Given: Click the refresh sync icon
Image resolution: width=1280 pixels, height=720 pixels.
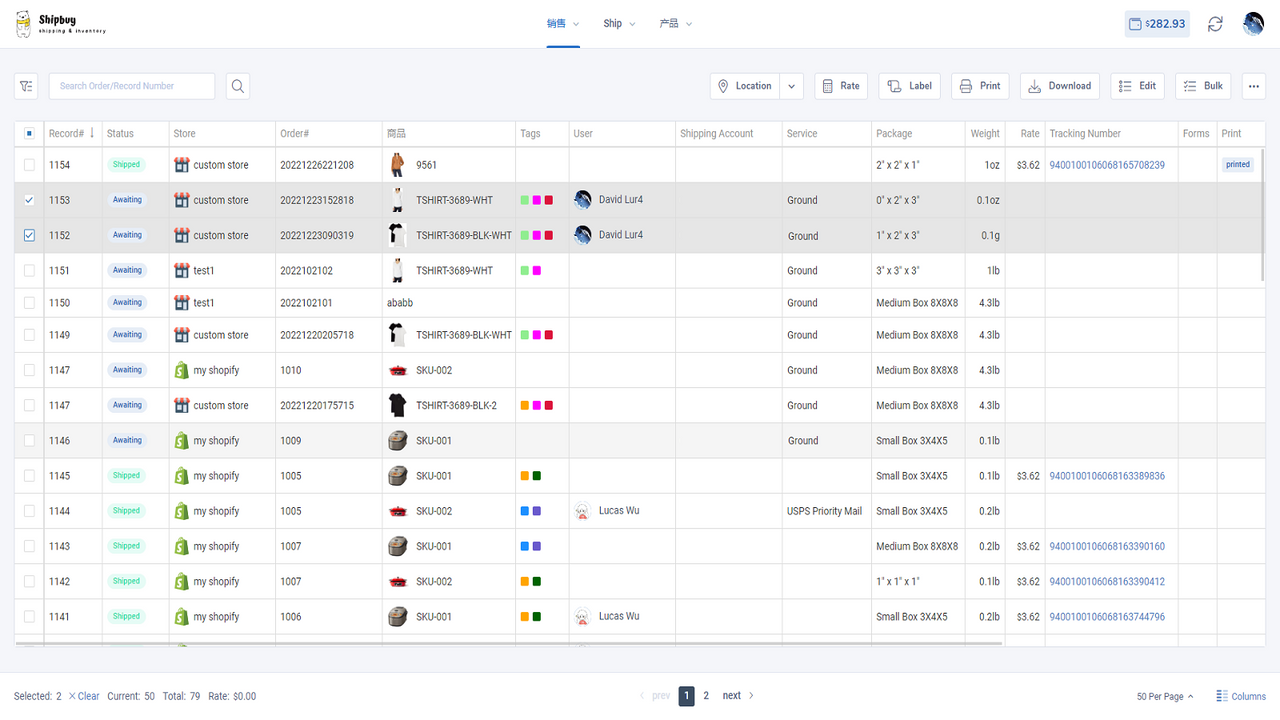Looking at the screenshot, I should pyautogui.click(x=1215, y=24).
